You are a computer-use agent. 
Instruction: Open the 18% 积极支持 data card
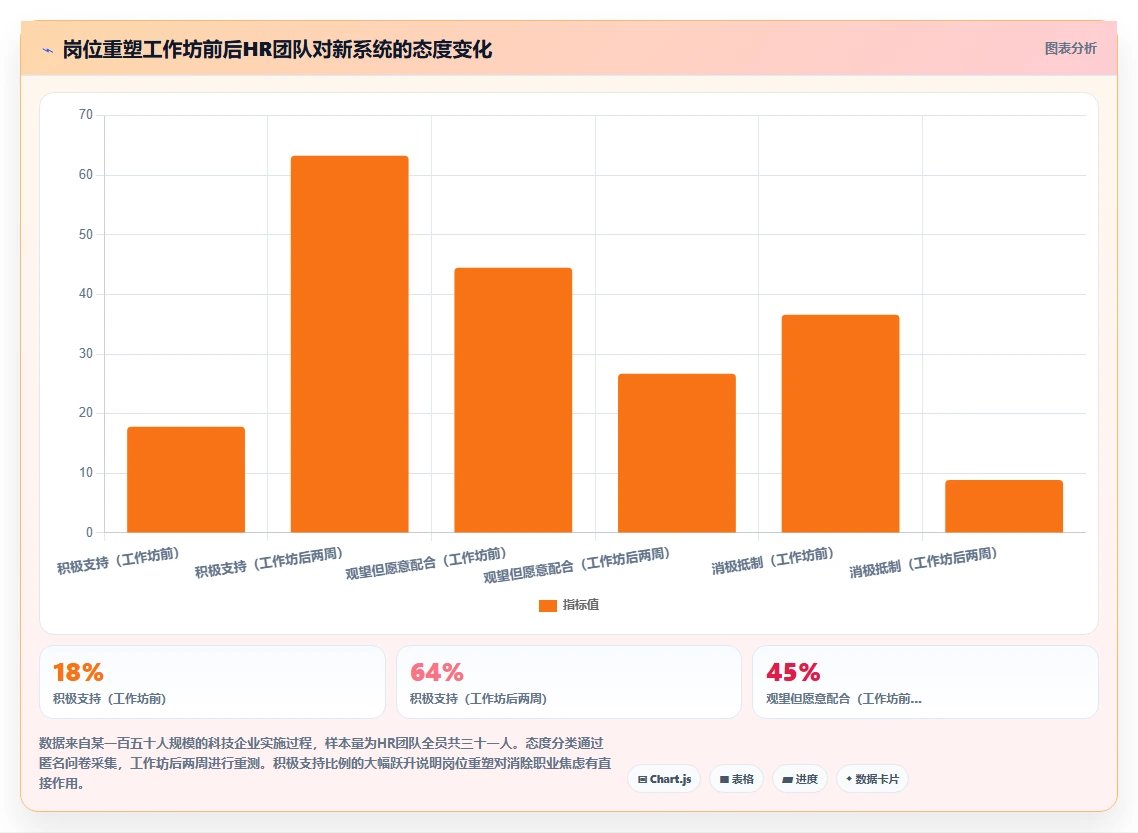click(212, 682)
